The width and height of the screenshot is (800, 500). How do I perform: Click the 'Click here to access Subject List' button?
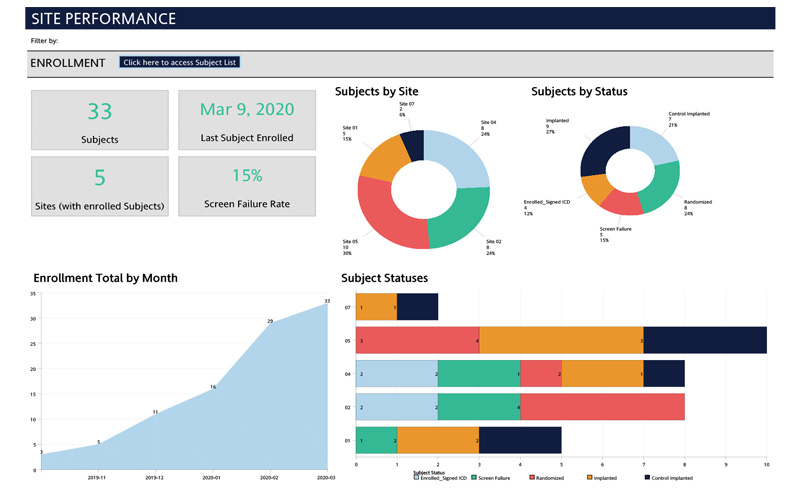tap(179, 62)
